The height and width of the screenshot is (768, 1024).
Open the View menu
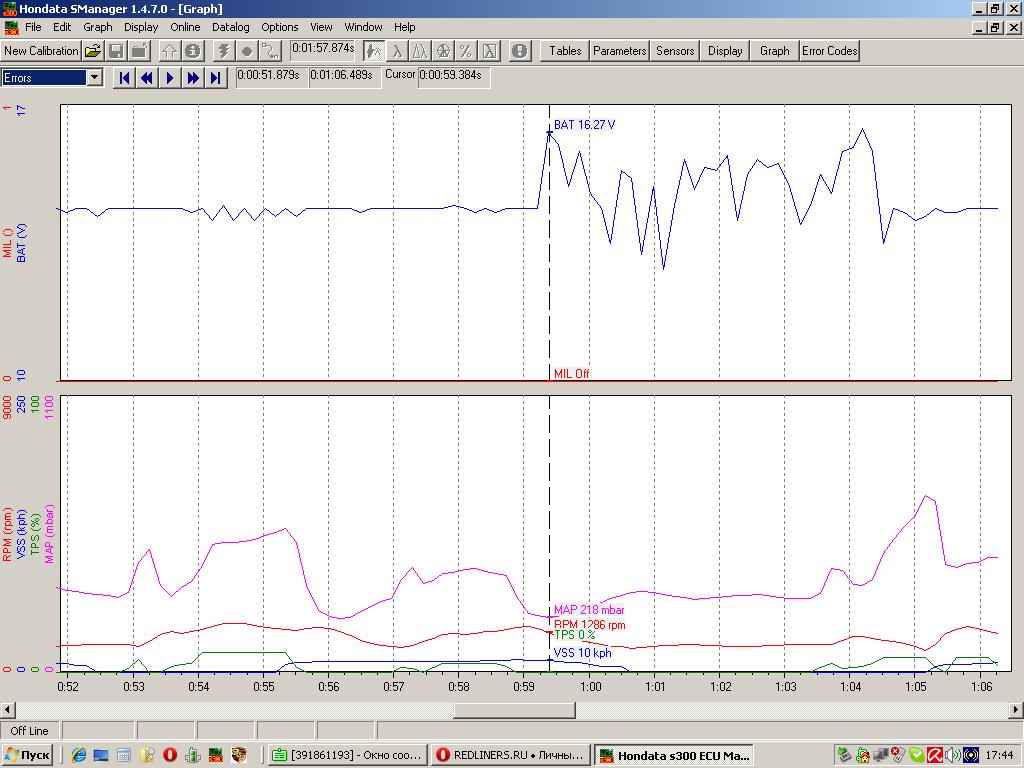pyautogui.click(x=321, y=27)
